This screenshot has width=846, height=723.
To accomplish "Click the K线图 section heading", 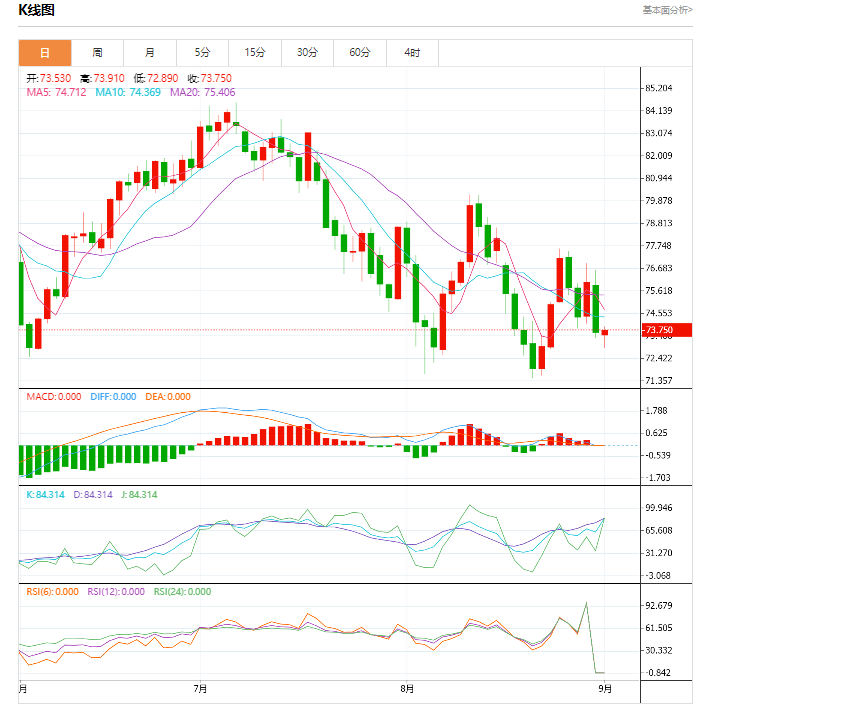I will pyautogui.click(x=36, y=10).
